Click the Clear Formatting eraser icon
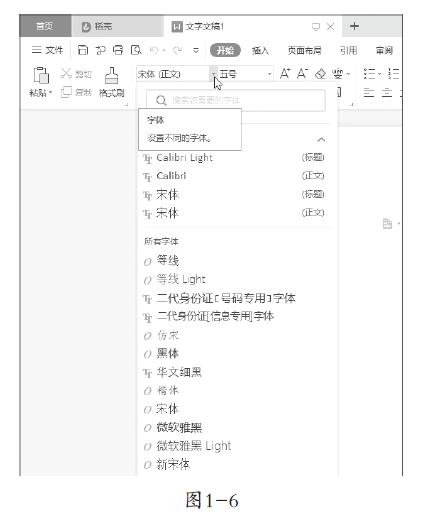 tap(320, 73)
